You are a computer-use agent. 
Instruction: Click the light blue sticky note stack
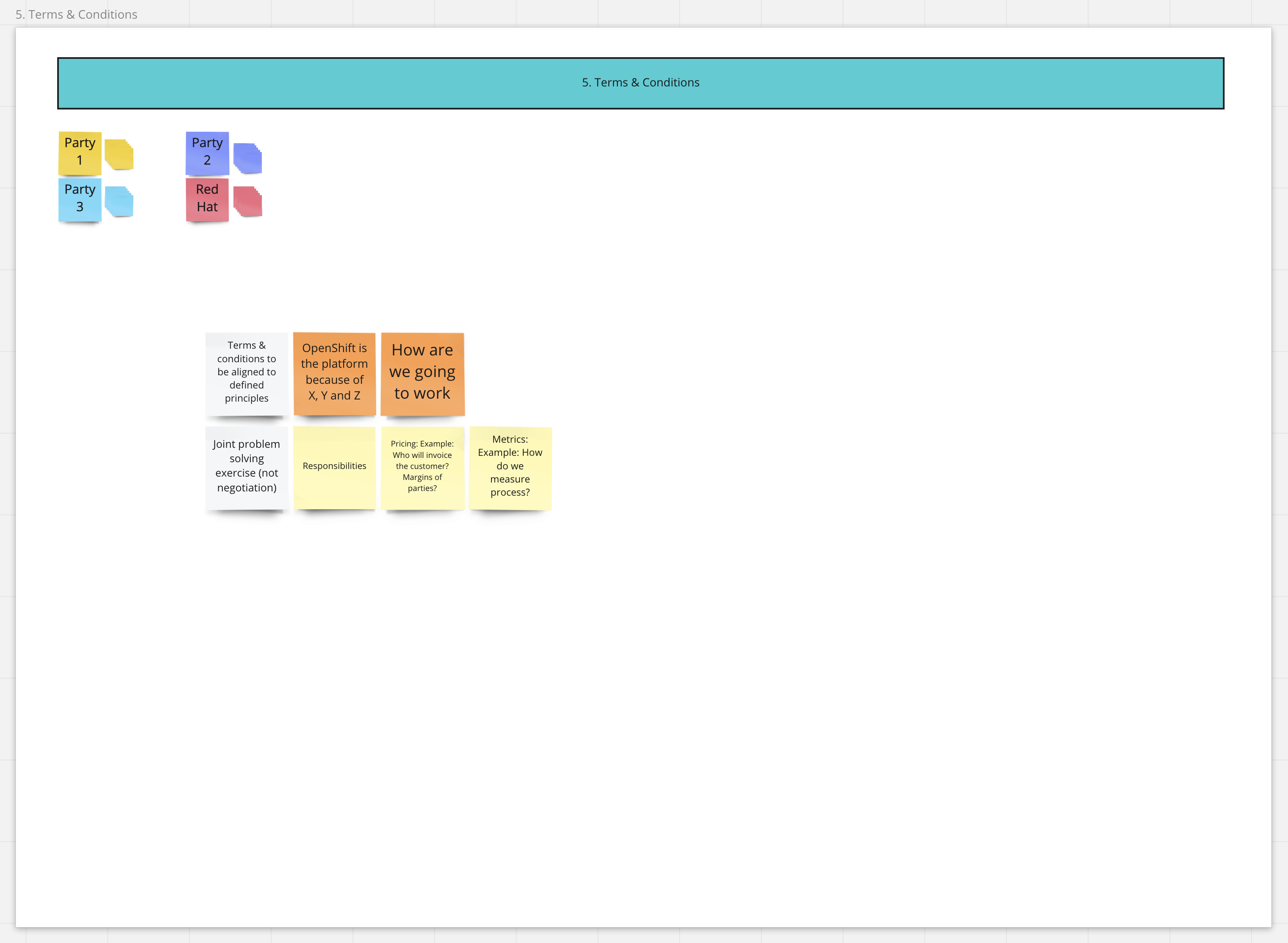[119, 202]
